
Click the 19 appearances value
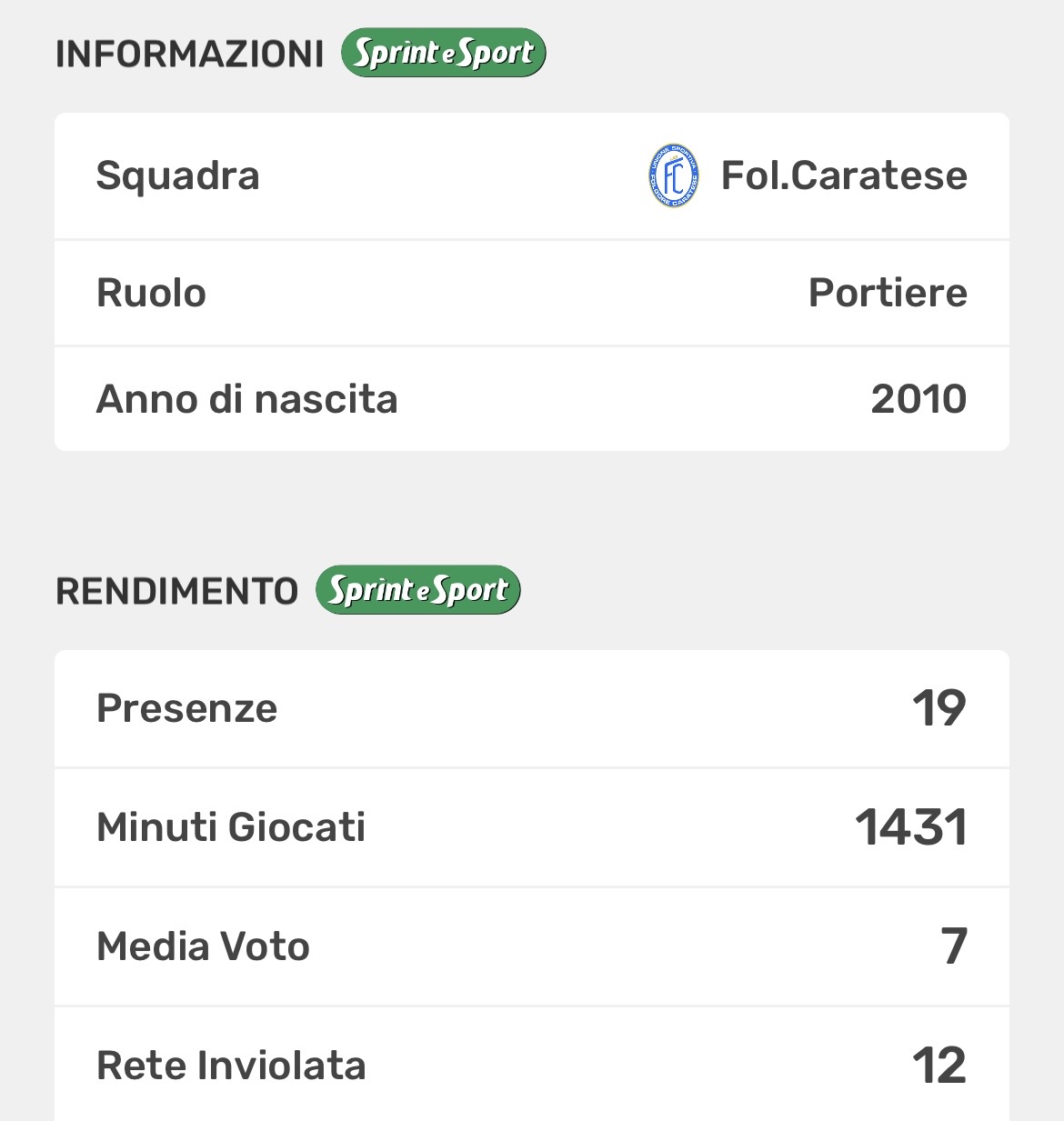click(x=939, y=708)
